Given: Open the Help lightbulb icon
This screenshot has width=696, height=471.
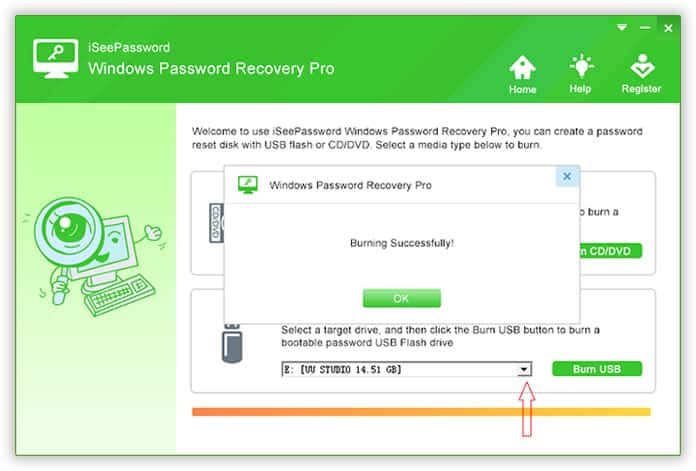Looking at the screenshot, I should [x=581, y=67].
